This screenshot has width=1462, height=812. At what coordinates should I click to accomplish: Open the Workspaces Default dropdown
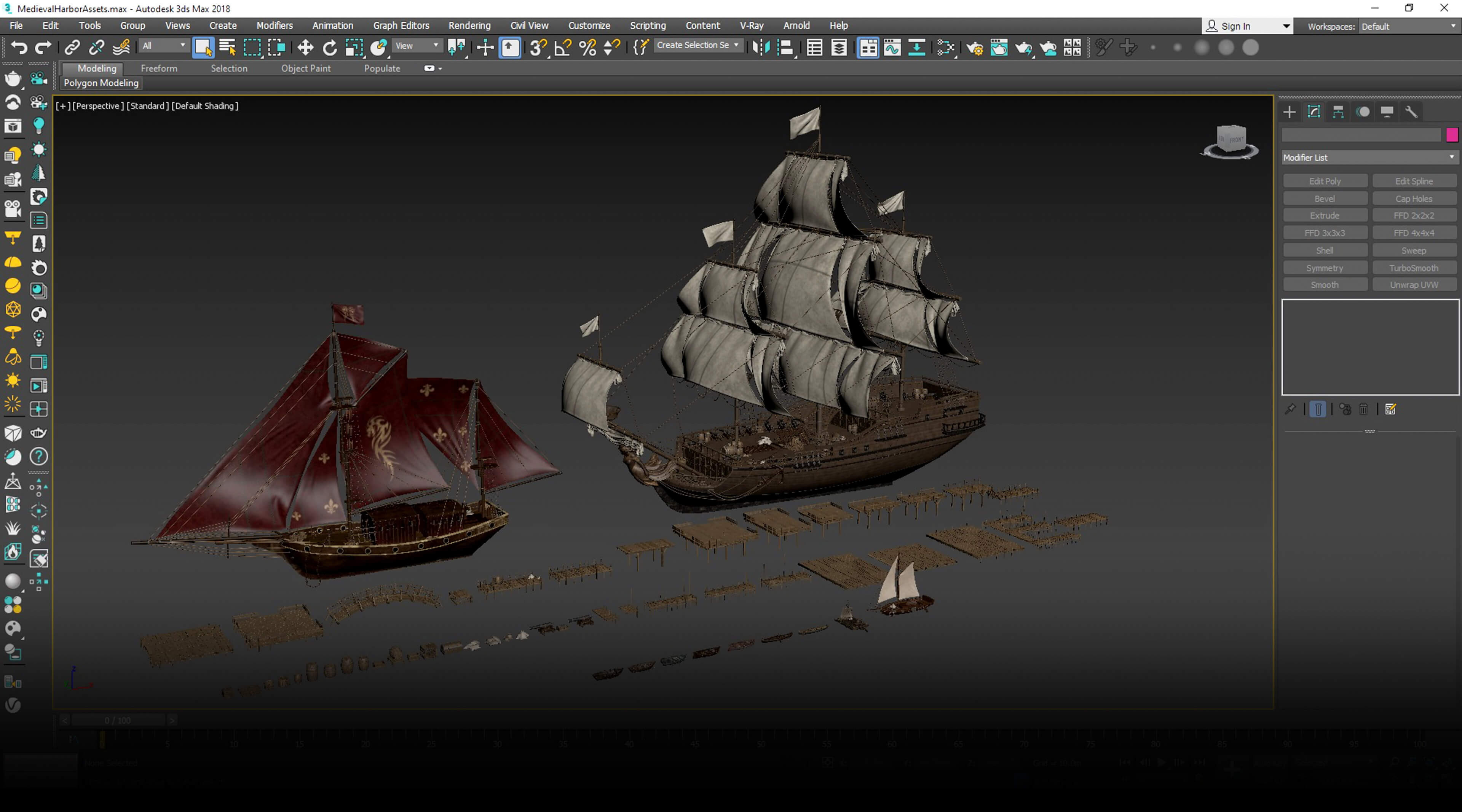pos(1409,26)
